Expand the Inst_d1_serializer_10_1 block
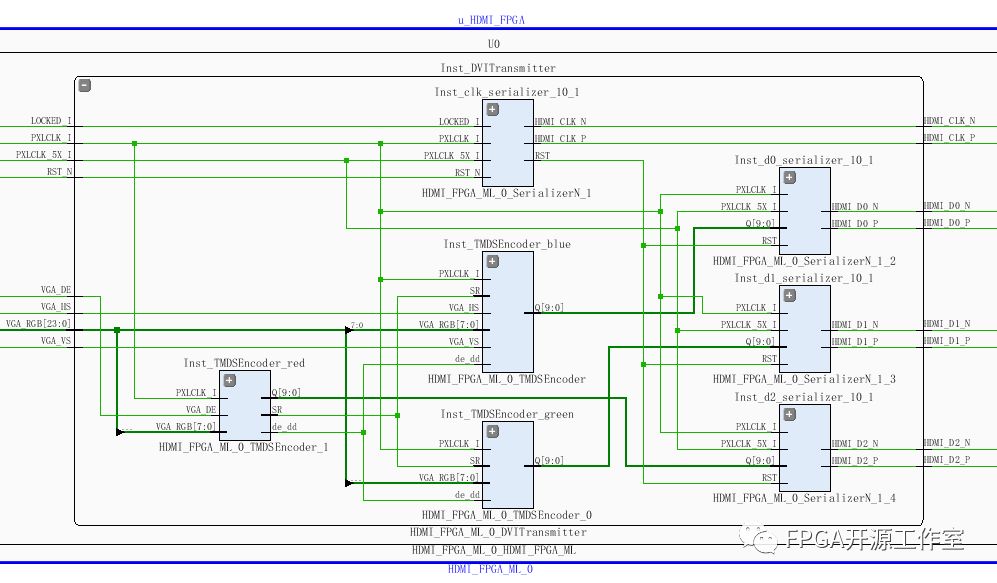This screenshot has height=583, width=997. pos(789,295)
